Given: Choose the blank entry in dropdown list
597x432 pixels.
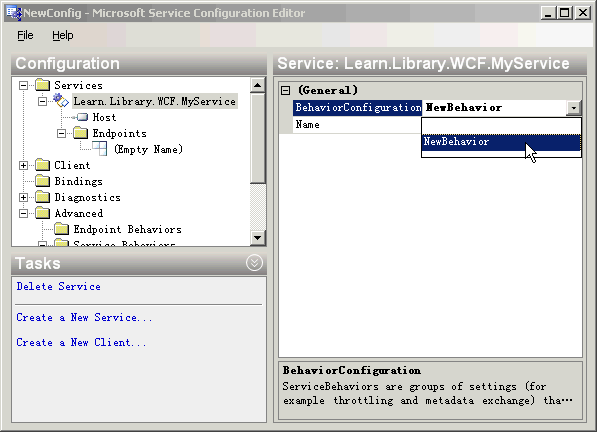Looking at the screenshot, I should click(x=501, y=126).
